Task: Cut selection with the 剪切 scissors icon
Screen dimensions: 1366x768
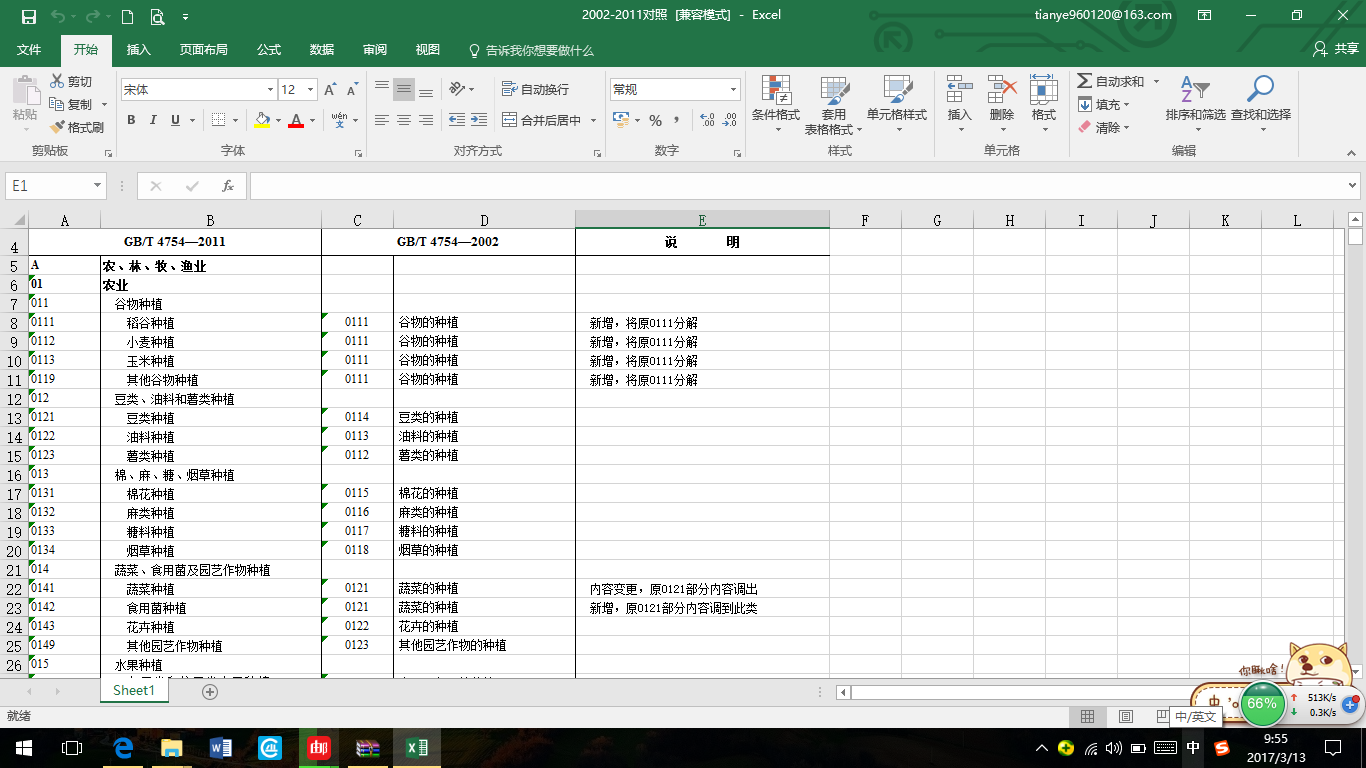Action: pos(70,81)
